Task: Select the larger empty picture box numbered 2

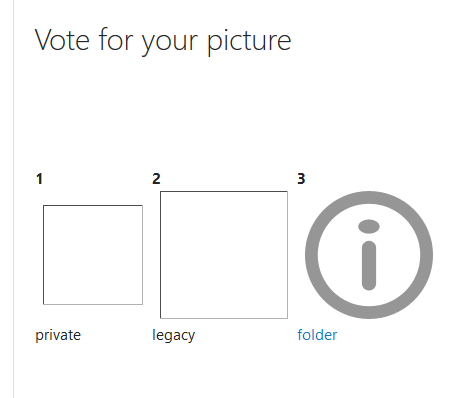Action: pos(224,255)
